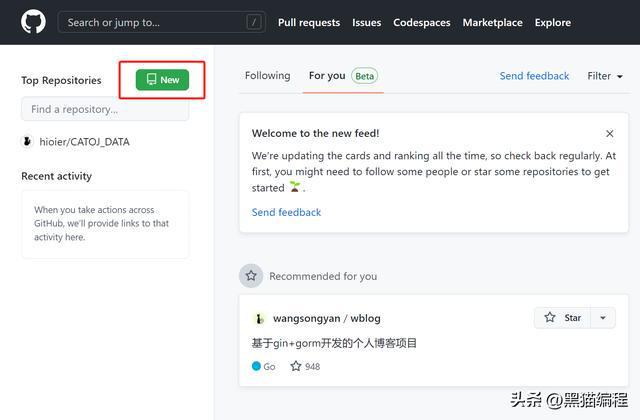Viewport: 640px width, 420px height.
Task: Click the slash shortcut icon in search
Action: click(x=254, y=22)
